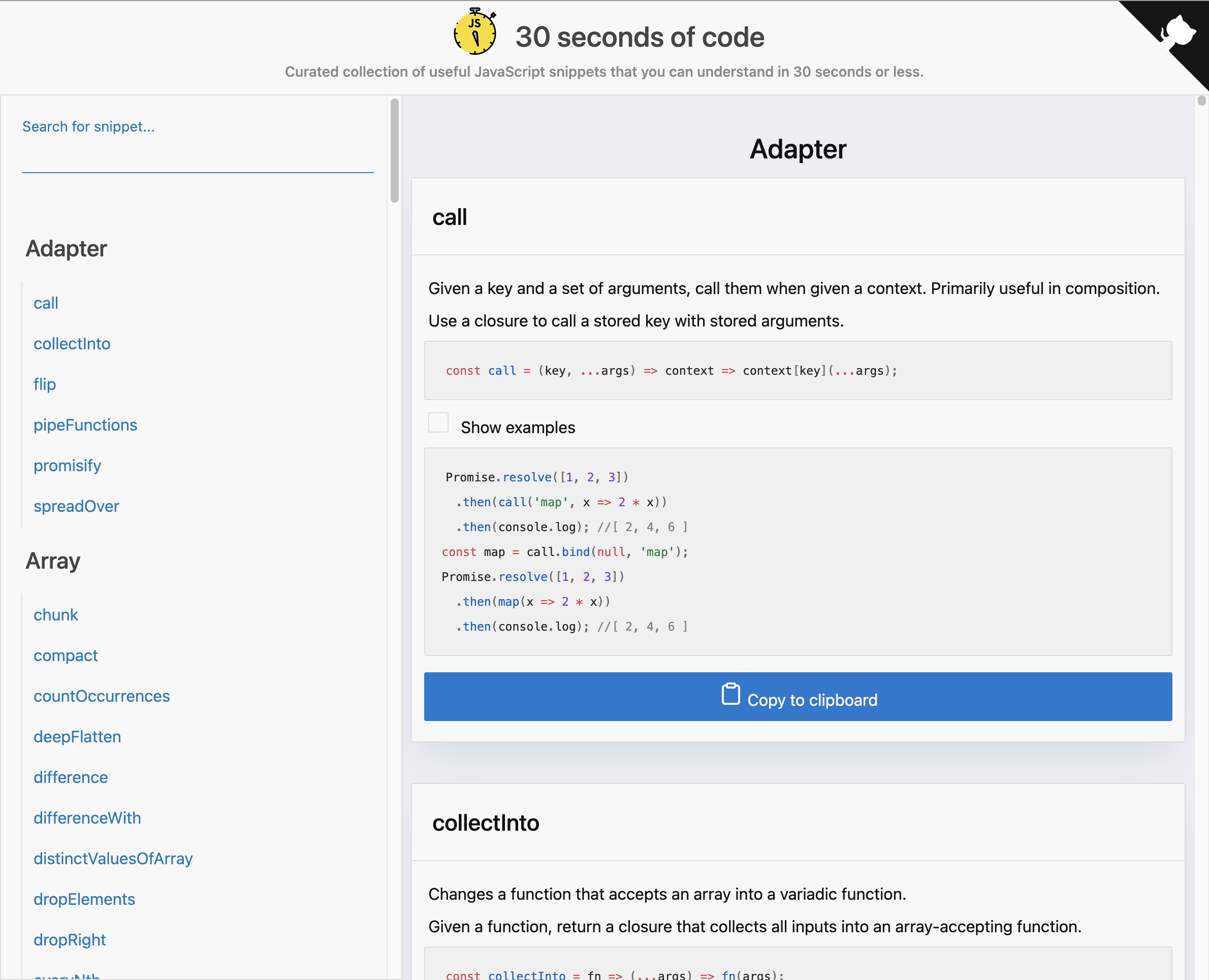Screen dimensions: 1209x980
Task: Select the deepFlatten snippet
Action: click(x=77, y=737)
